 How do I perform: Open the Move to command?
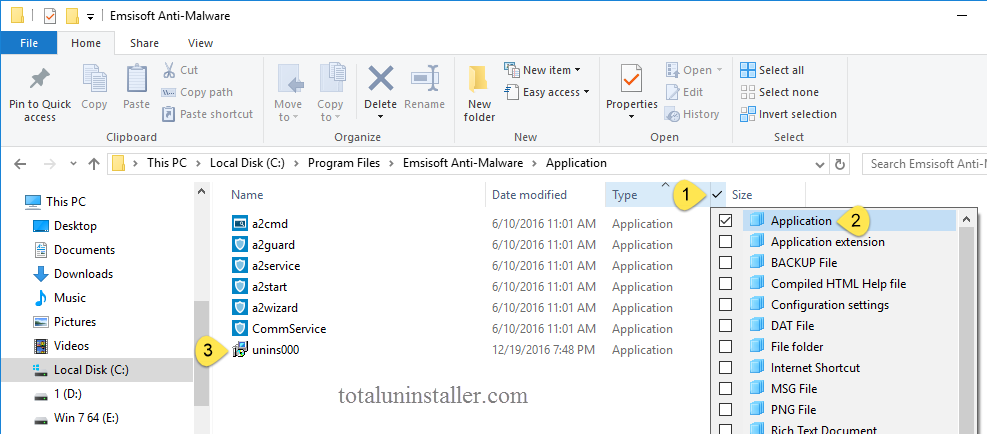point(288,92)
